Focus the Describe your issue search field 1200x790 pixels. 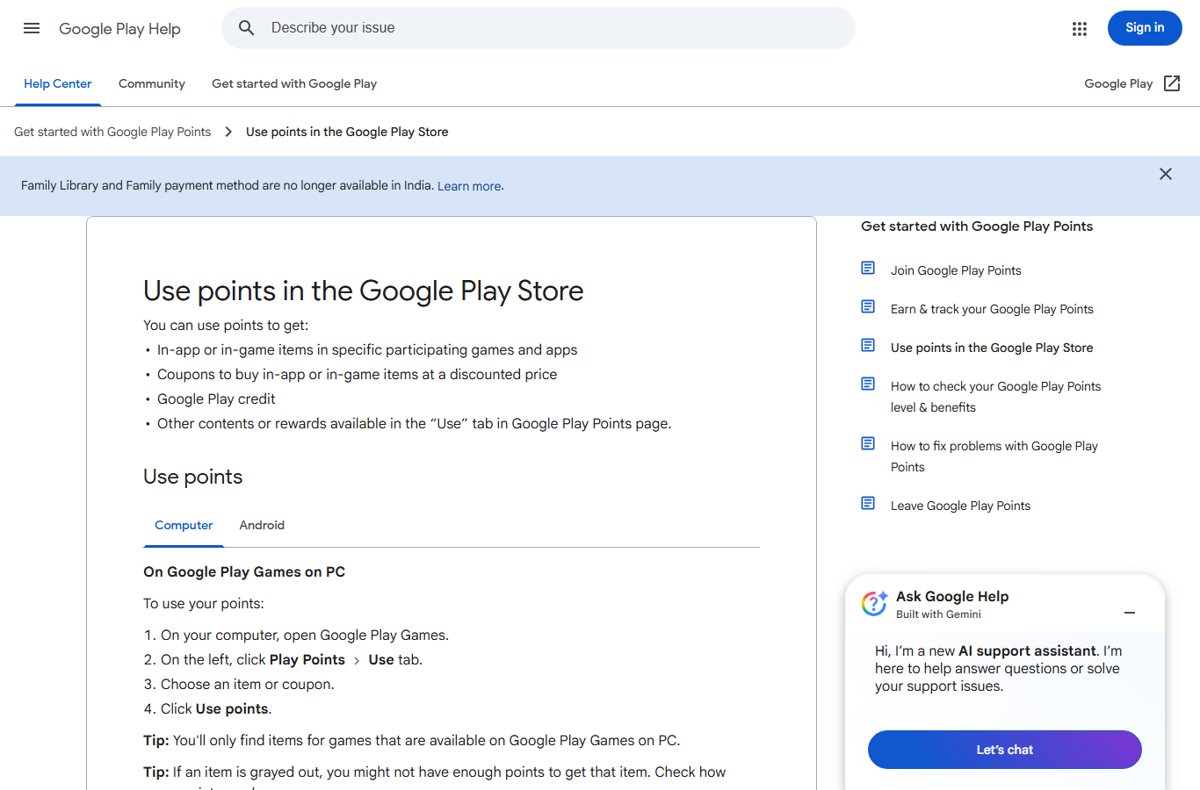[x=538, y=28]
